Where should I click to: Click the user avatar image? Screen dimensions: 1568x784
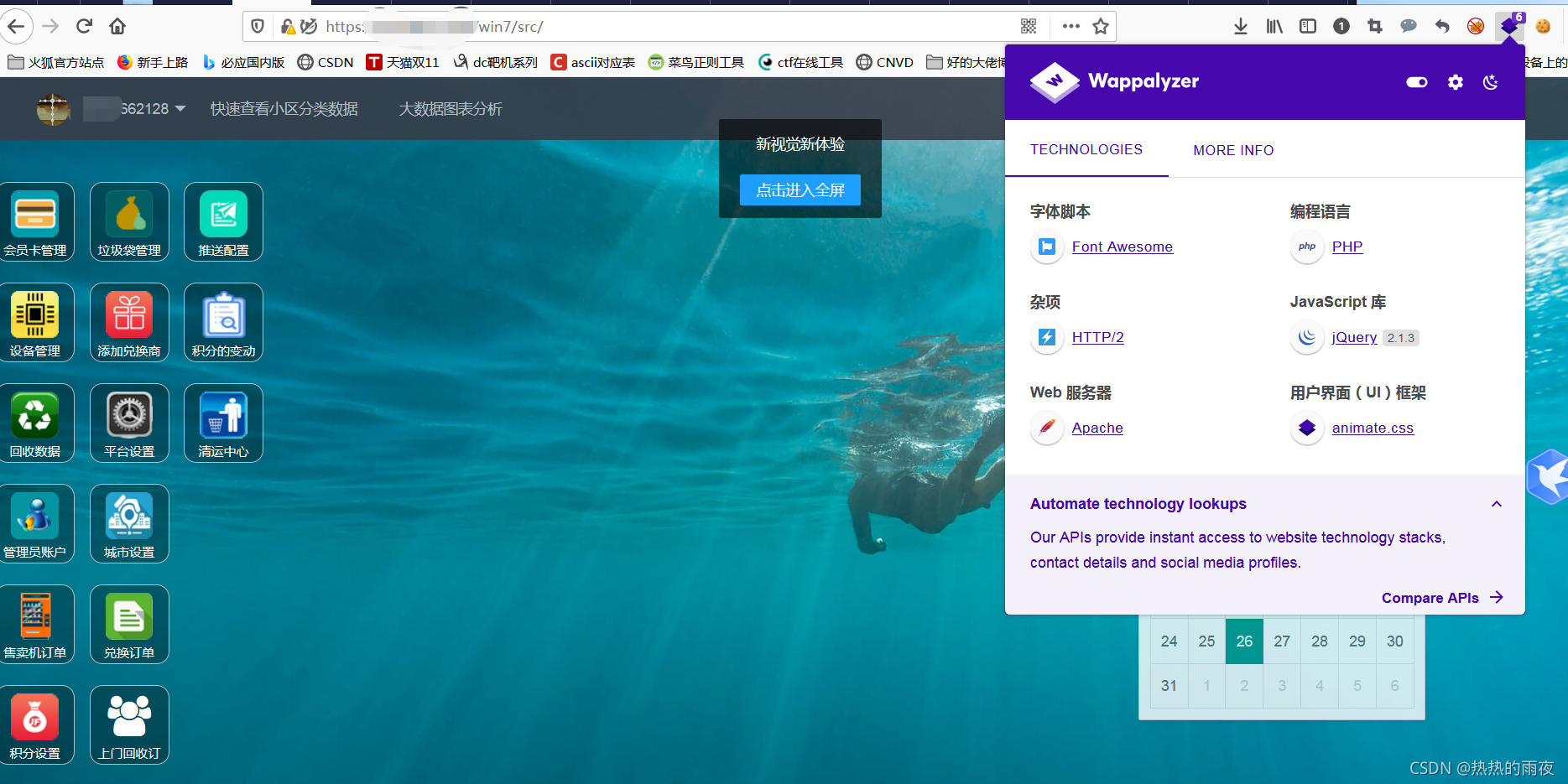click(53, 109)
